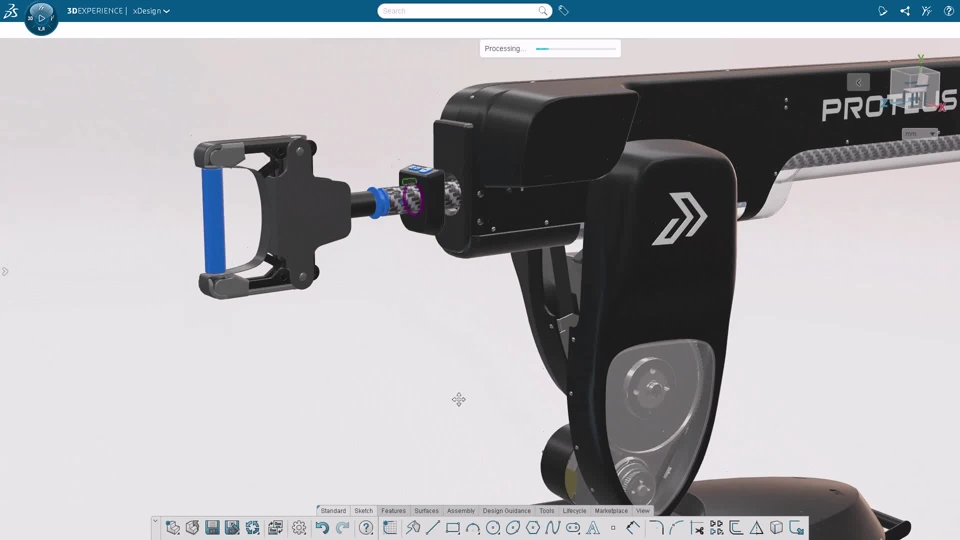Select the Trim scissors tool
The height and width of the screenshot is (540, 960).
coord(697,528)
